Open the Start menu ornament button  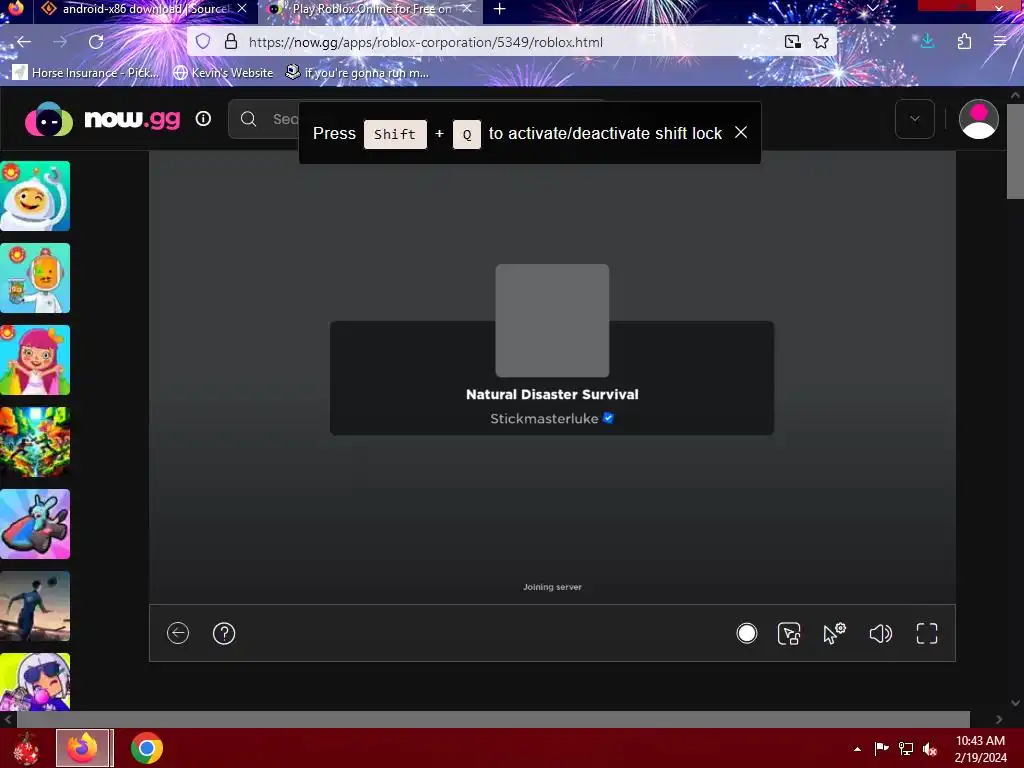(x=25, y=748)
